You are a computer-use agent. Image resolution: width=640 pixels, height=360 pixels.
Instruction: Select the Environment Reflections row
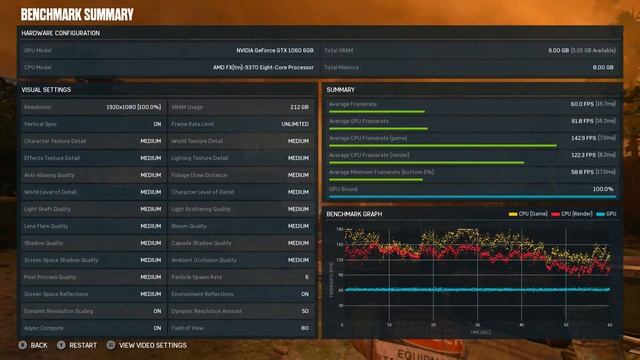click(x=241, y=294)
